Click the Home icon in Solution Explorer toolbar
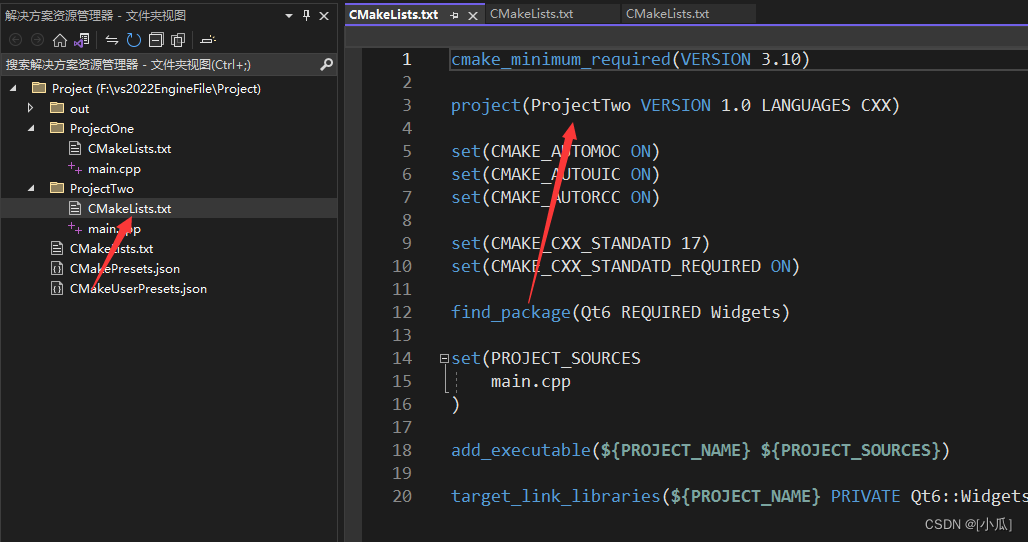Screen dimensions: 1028x542 60,40
